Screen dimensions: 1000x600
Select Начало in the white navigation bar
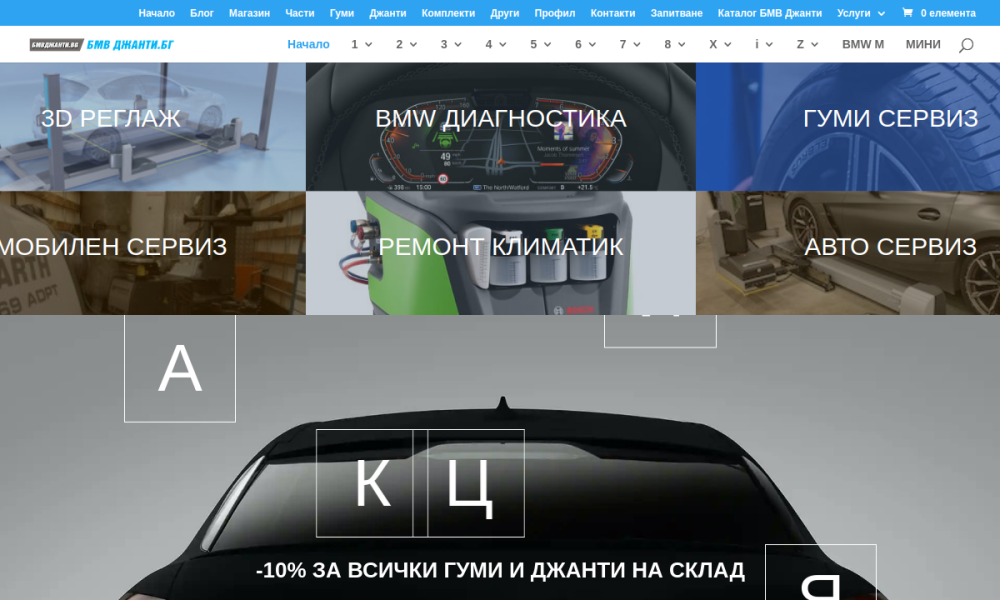click(x=308, y=44)
